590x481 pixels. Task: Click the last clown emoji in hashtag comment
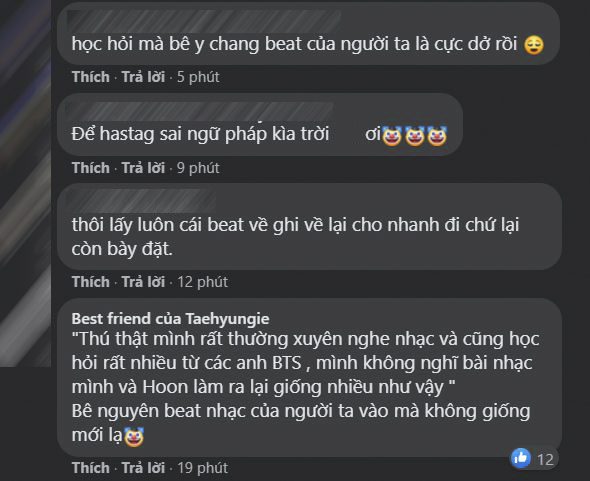click(437, 136)
